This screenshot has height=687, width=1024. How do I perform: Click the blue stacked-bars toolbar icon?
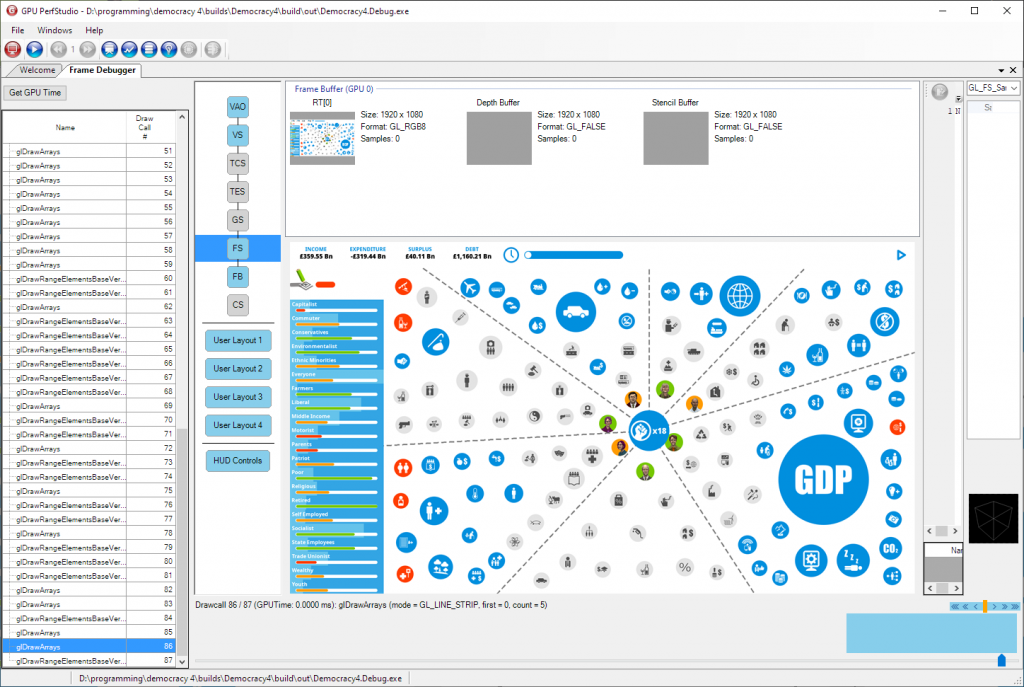tap(149, 49)
